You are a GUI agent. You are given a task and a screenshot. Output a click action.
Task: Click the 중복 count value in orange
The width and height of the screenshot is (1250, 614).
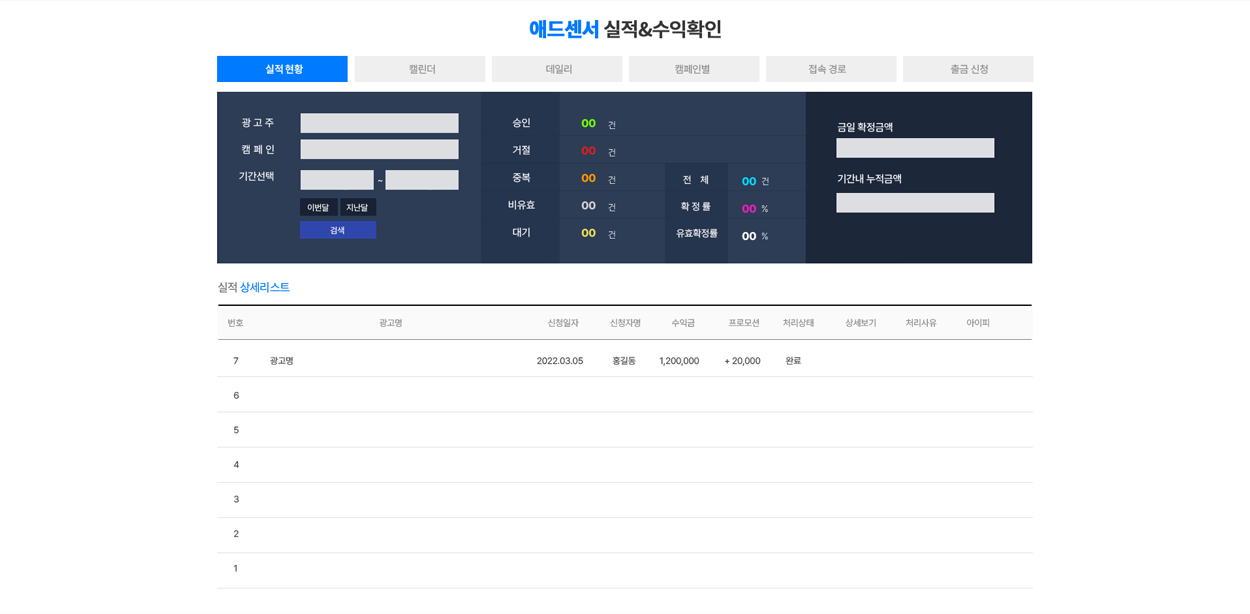pyautogui.click(x=589, y=178)
